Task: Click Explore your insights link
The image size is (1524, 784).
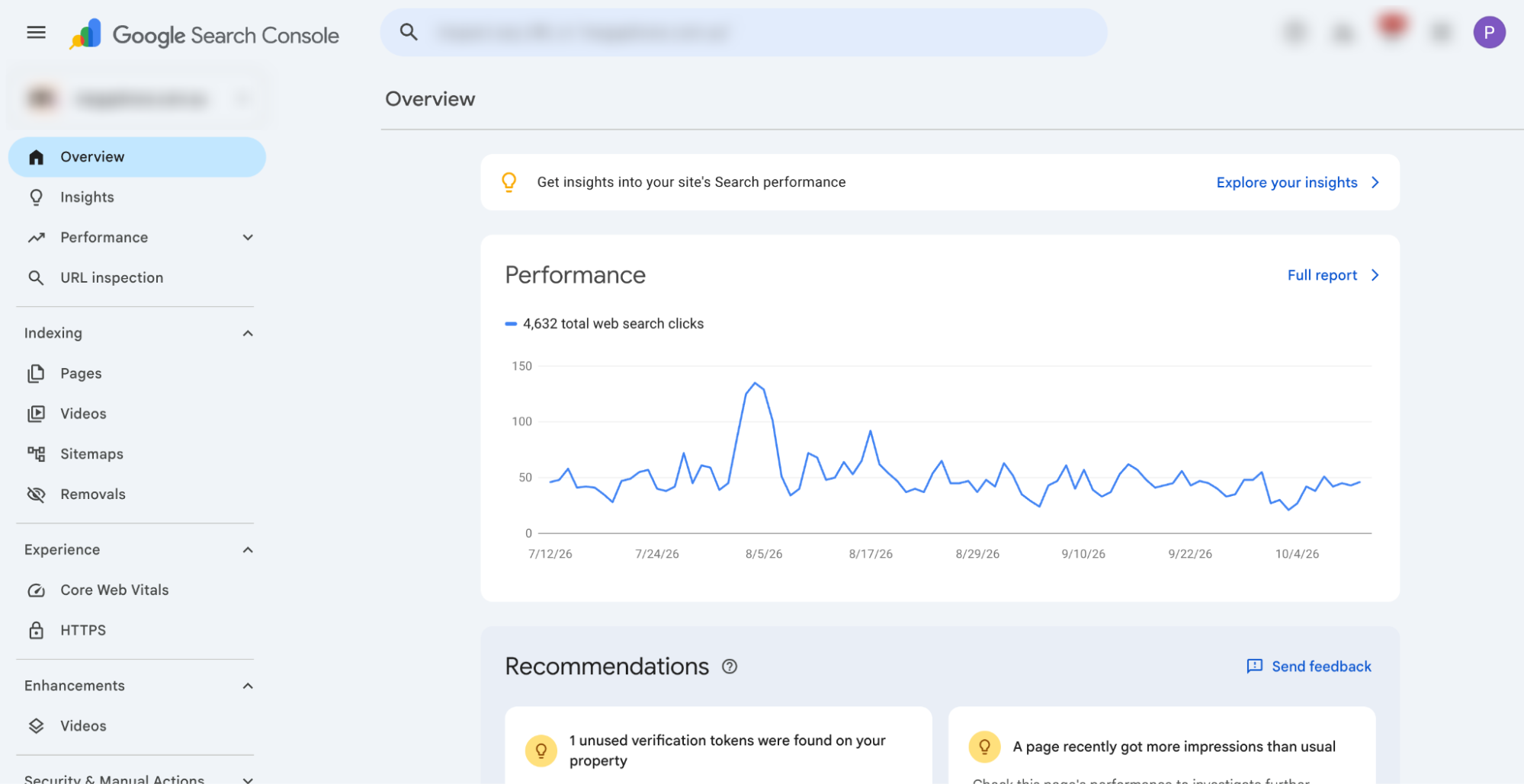Action: 1298,183
